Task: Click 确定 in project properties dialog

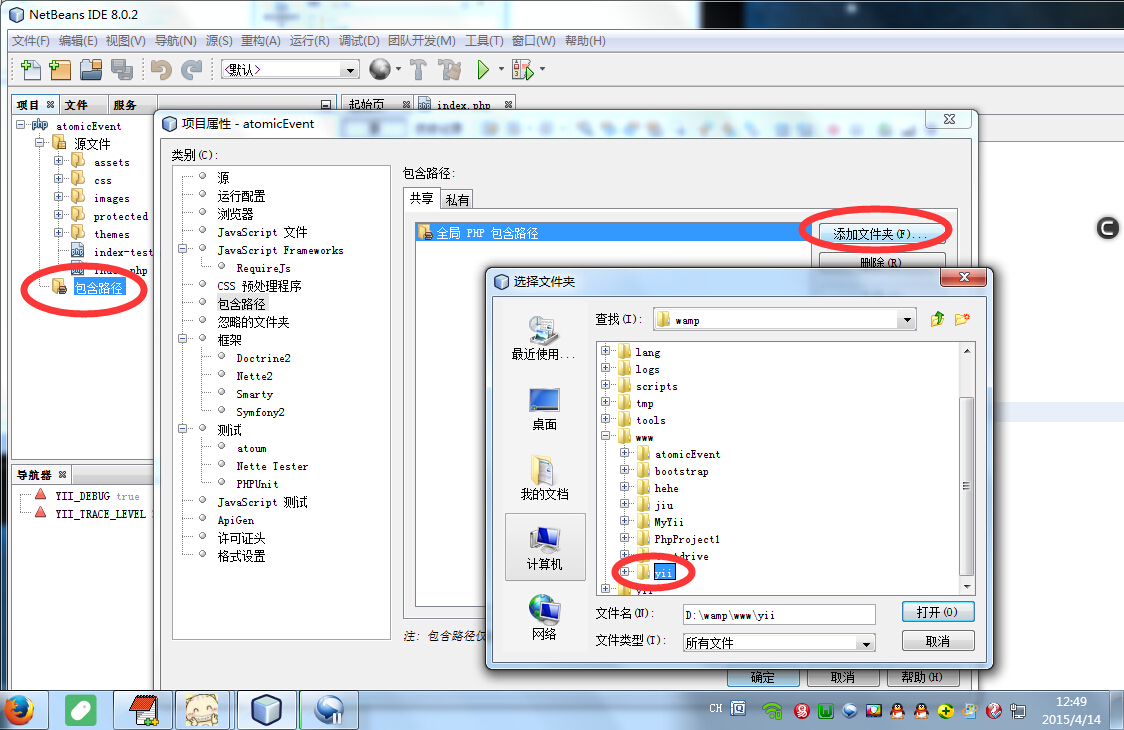Action: point(763,677)
